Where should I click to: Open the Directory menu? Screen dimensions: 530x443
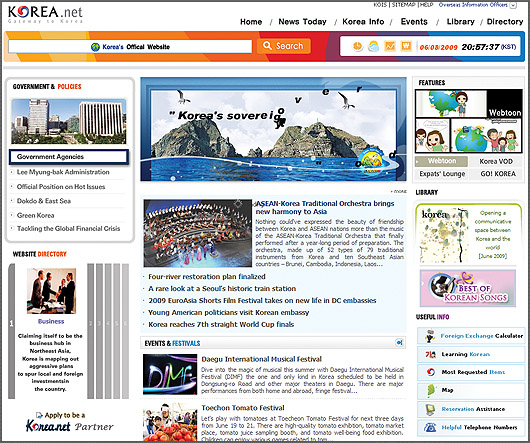click(x=505, y=22)
